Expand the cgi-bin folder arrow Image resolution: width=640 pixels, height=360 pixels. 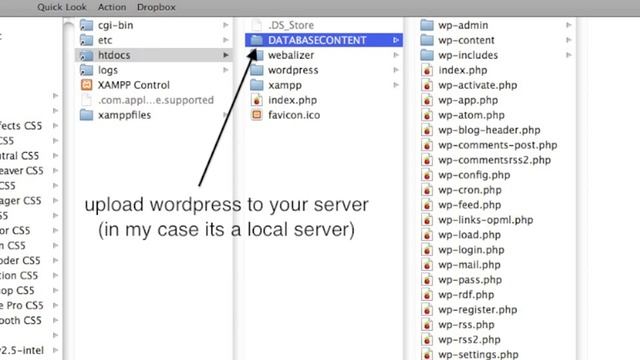pos(226,25)
